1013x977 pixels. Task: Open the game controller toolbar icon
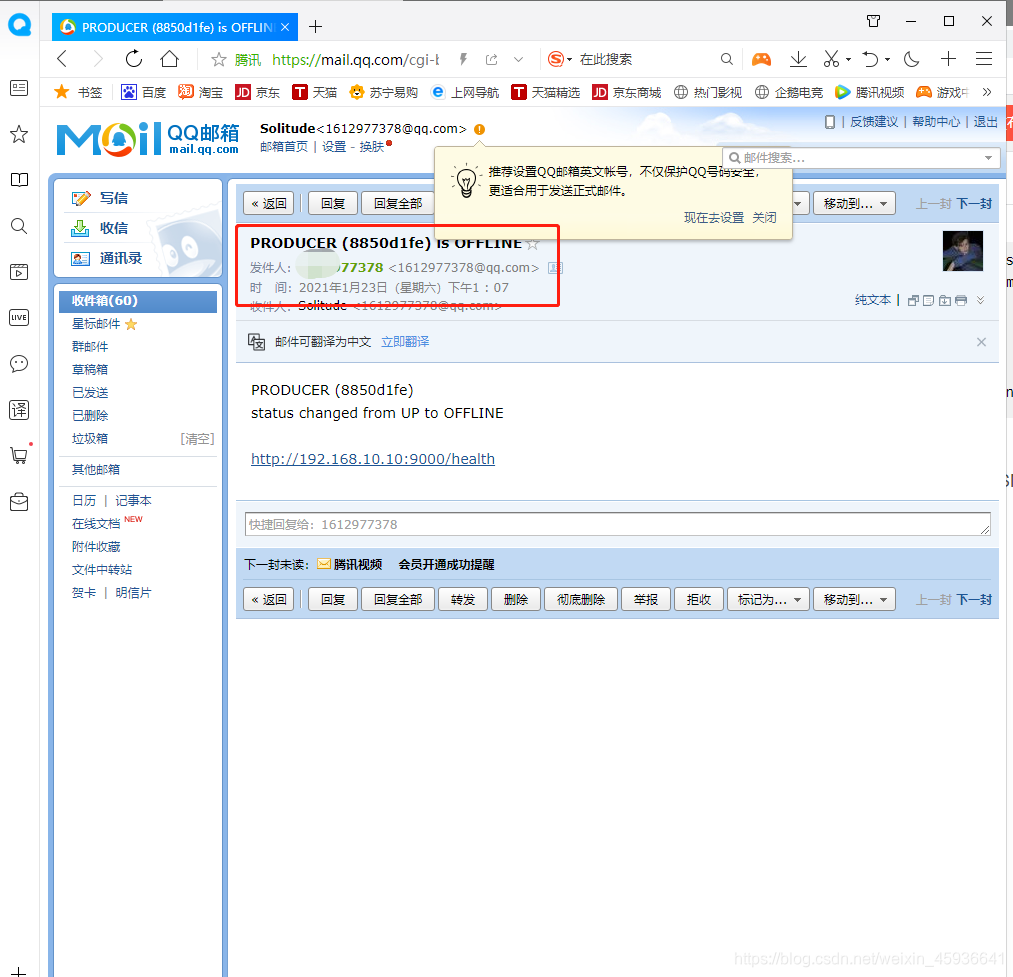click(762, 59)
